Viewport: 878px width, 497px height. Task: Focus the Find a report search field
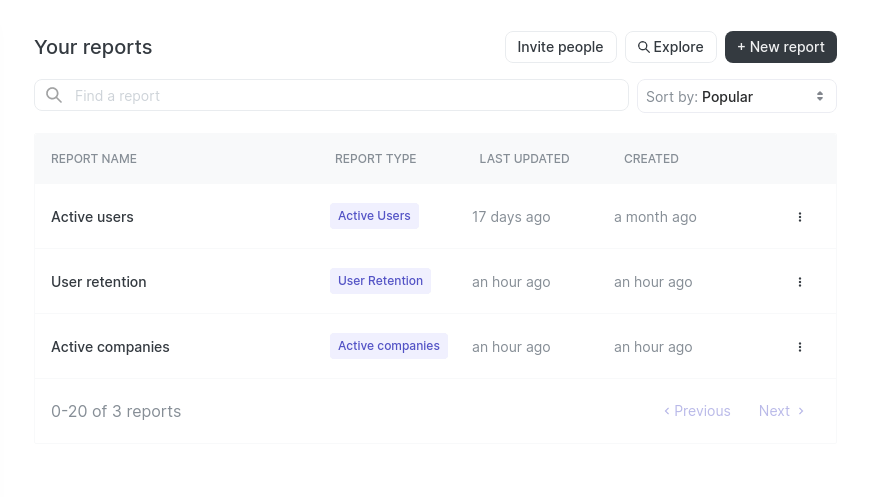pyautogui.click(x=331, y=95)
